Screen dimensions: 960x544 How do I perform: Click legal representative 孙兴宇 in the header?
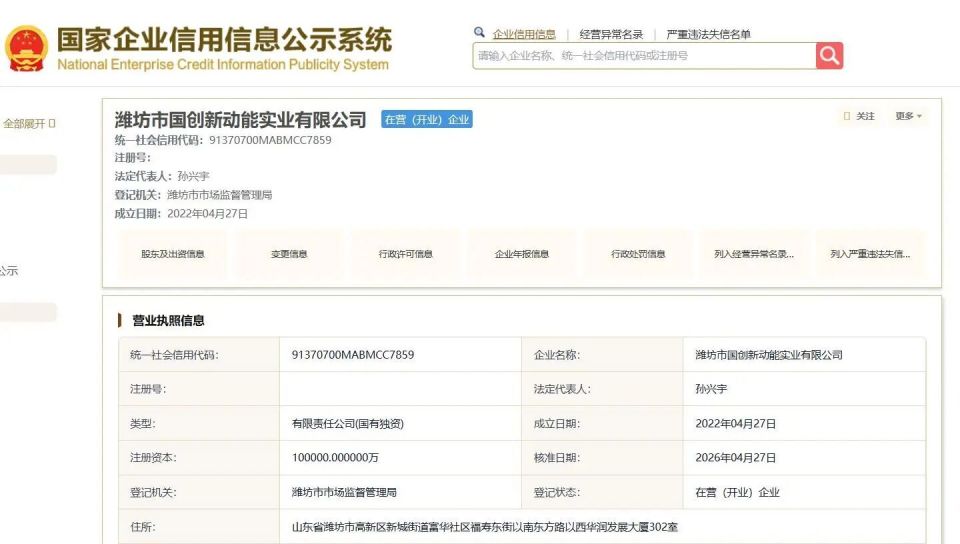(193, 176)
